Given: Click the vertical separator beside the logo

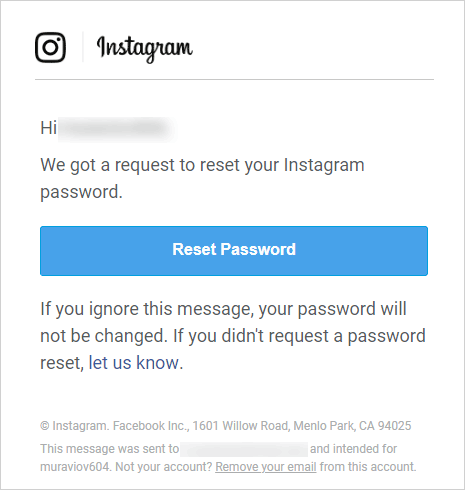Looking at the screenshot, I should click(83, 47).
